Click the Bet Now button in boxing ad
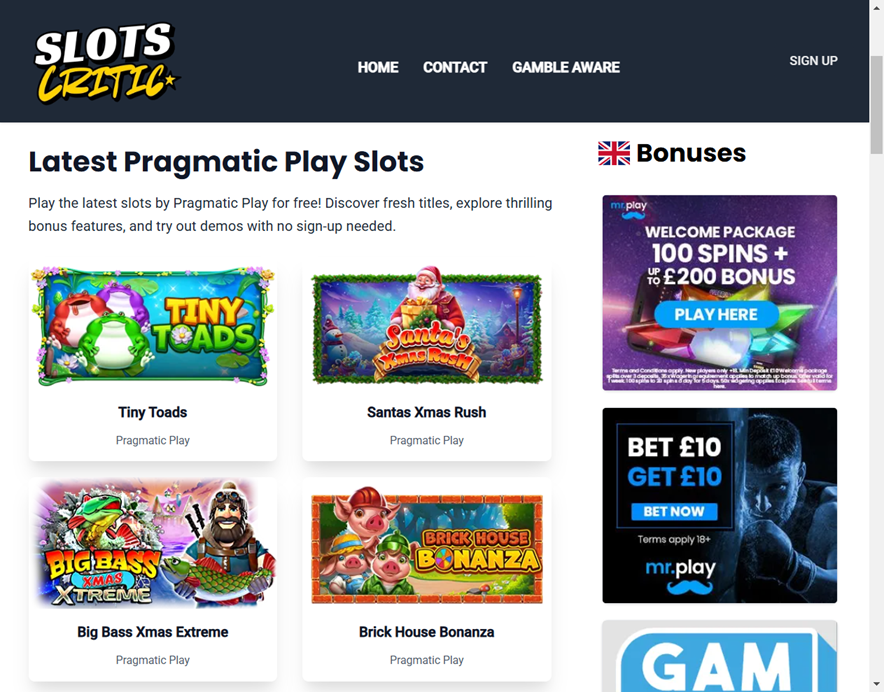Viewport: 884px width, 692px height. (x=674, y=512)
